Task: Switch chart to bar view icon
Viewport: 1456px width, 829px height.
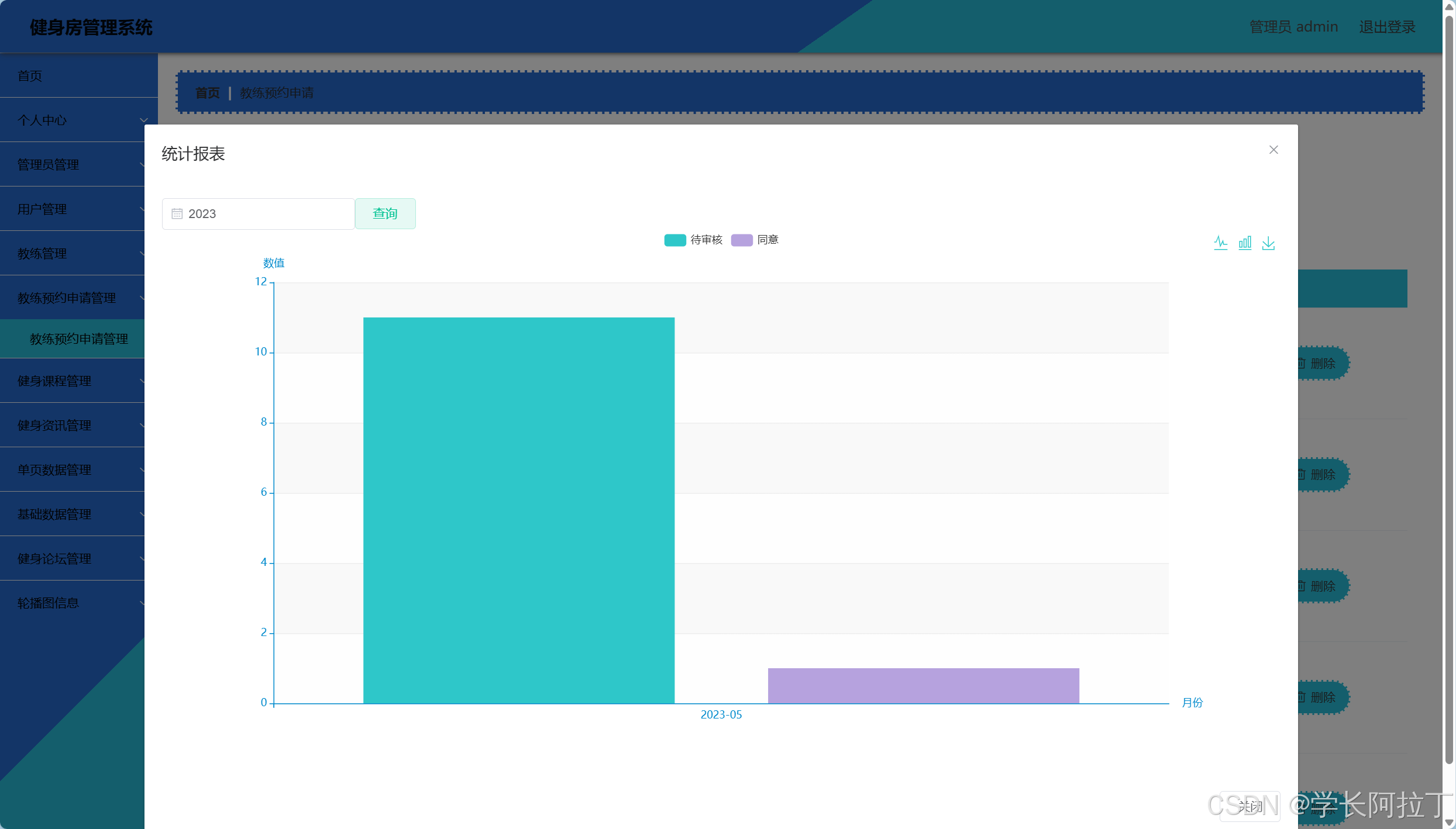Action: 1245,243
